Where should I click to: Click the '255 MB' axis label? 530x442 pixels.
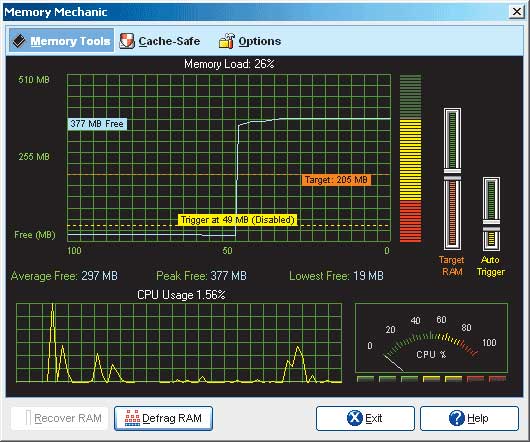coord(34,156)
